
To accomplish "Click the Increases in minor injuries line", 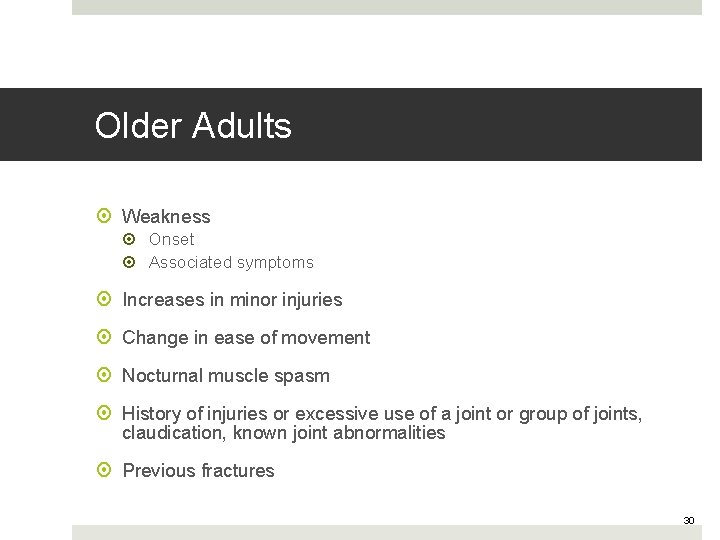I will (x=232, y=299).
